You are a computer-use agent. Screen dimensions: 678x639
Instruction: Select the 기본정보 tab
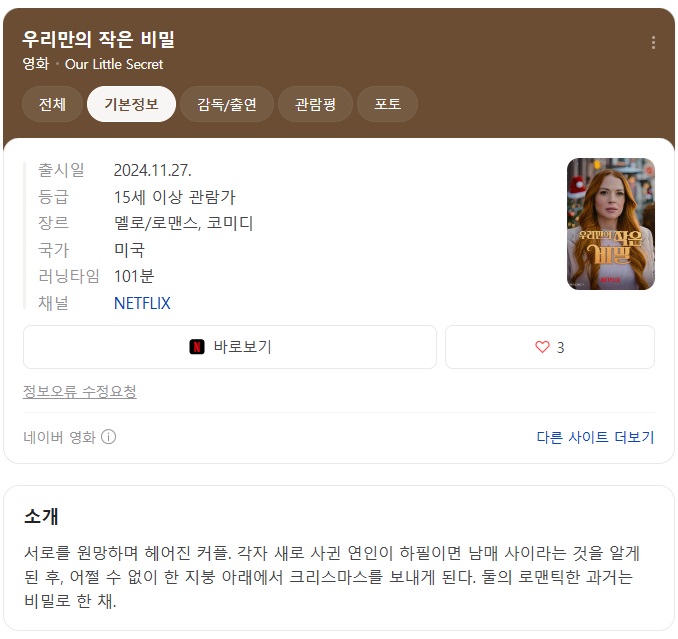click(131, 104)
